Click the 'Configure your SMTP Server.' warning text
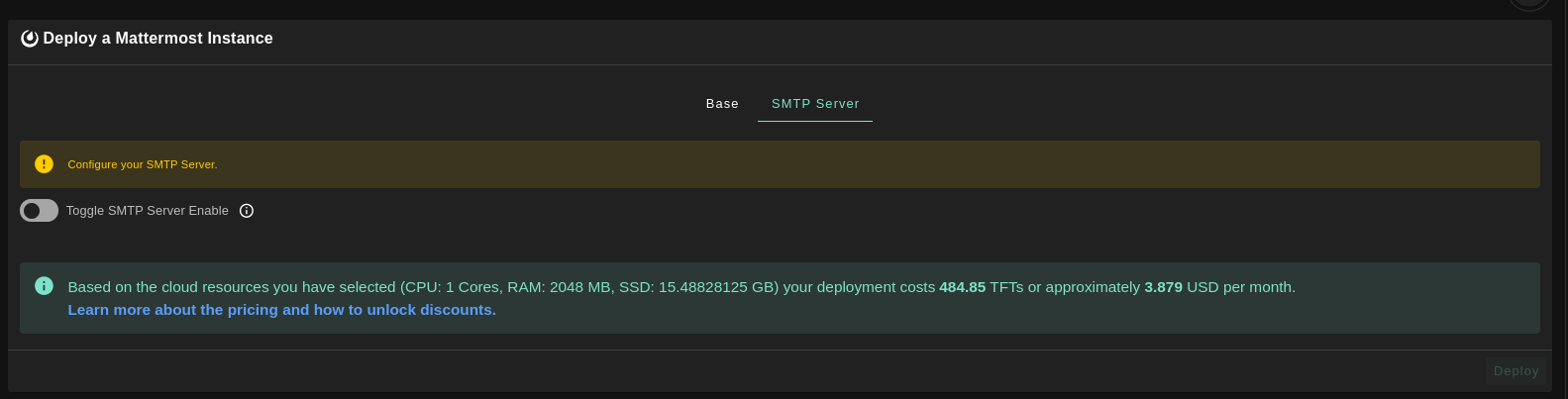 (143, 164)
